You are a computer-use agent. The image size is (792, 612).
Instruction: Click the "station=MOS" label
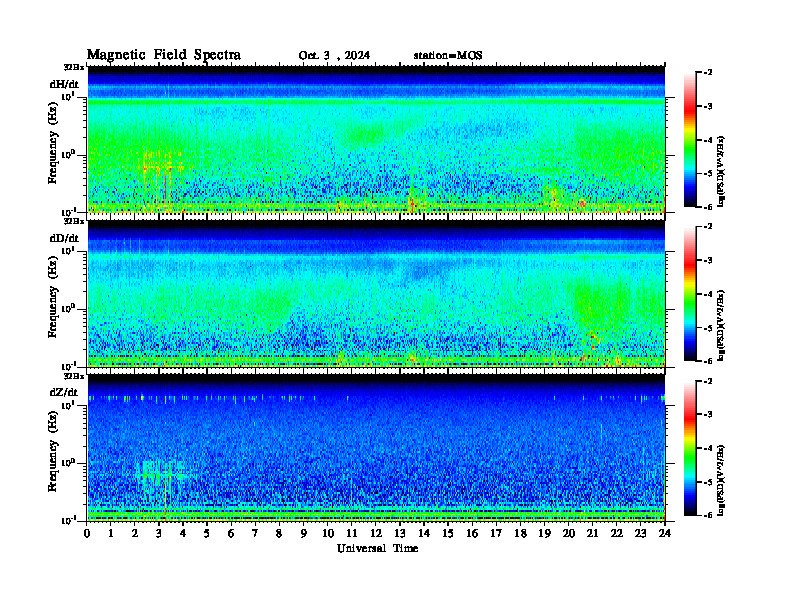pos(448,56)
